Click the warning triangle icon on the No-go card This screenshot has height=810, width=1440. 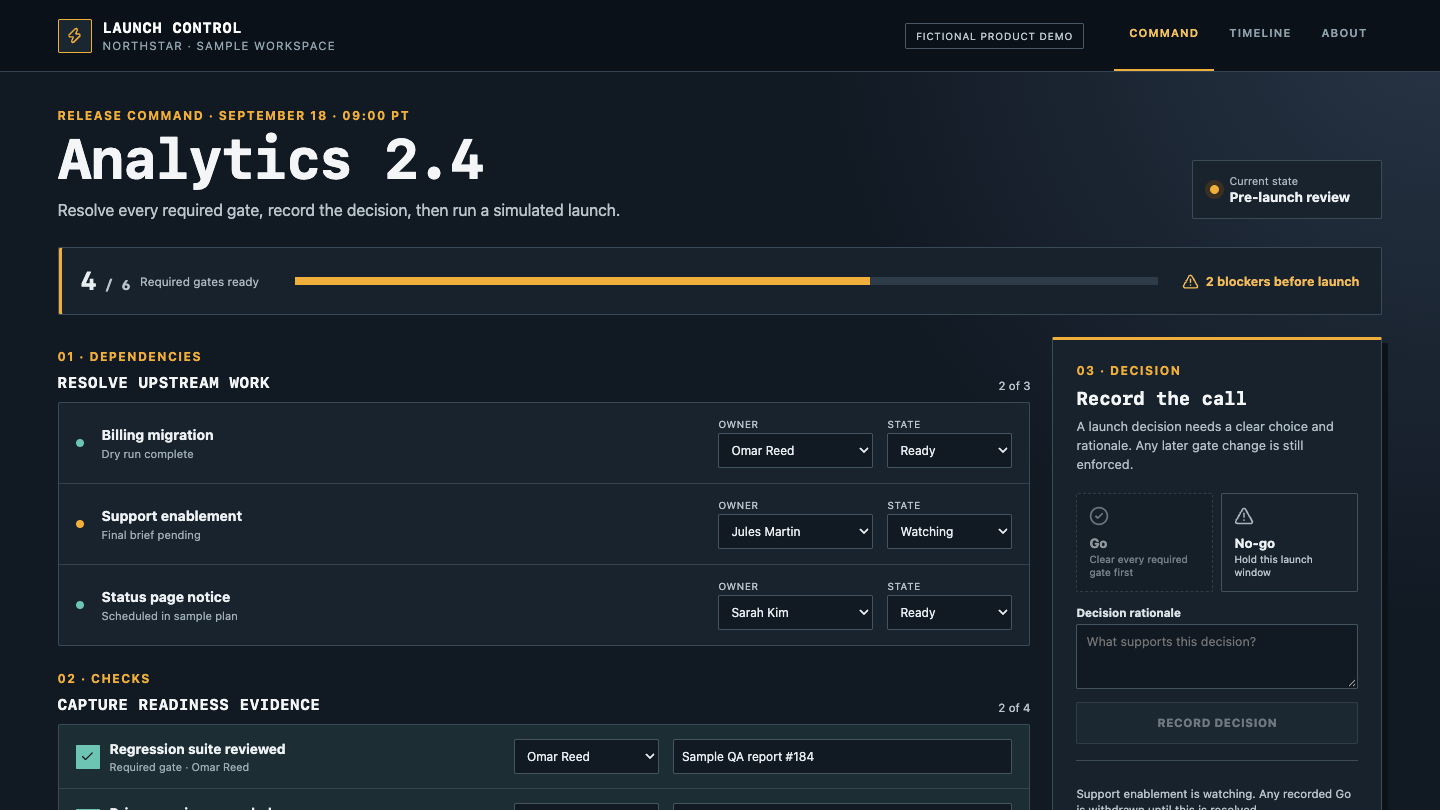(1244, 516)
